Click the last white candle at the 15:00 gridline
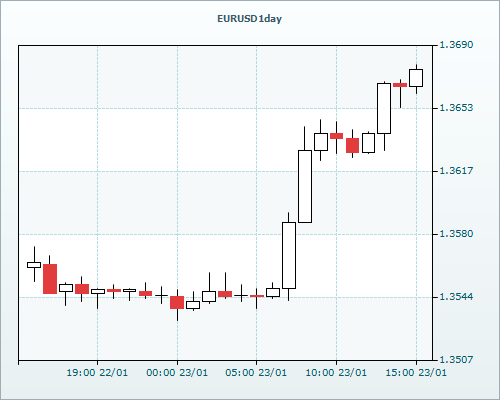Screen dimensions: 500x400 pos(416,78)
